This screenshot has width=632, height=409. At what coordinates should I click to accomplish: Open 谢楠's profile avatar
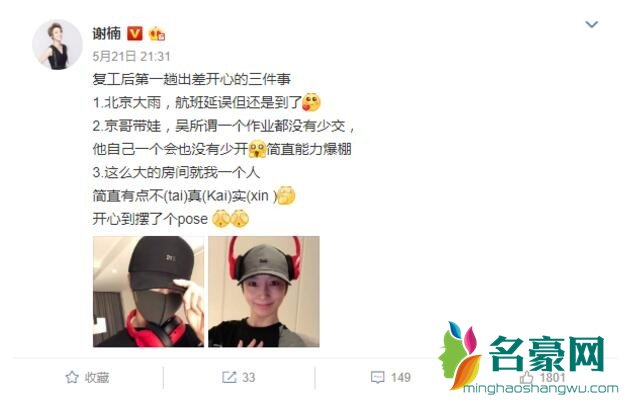(x=57, y=45)
